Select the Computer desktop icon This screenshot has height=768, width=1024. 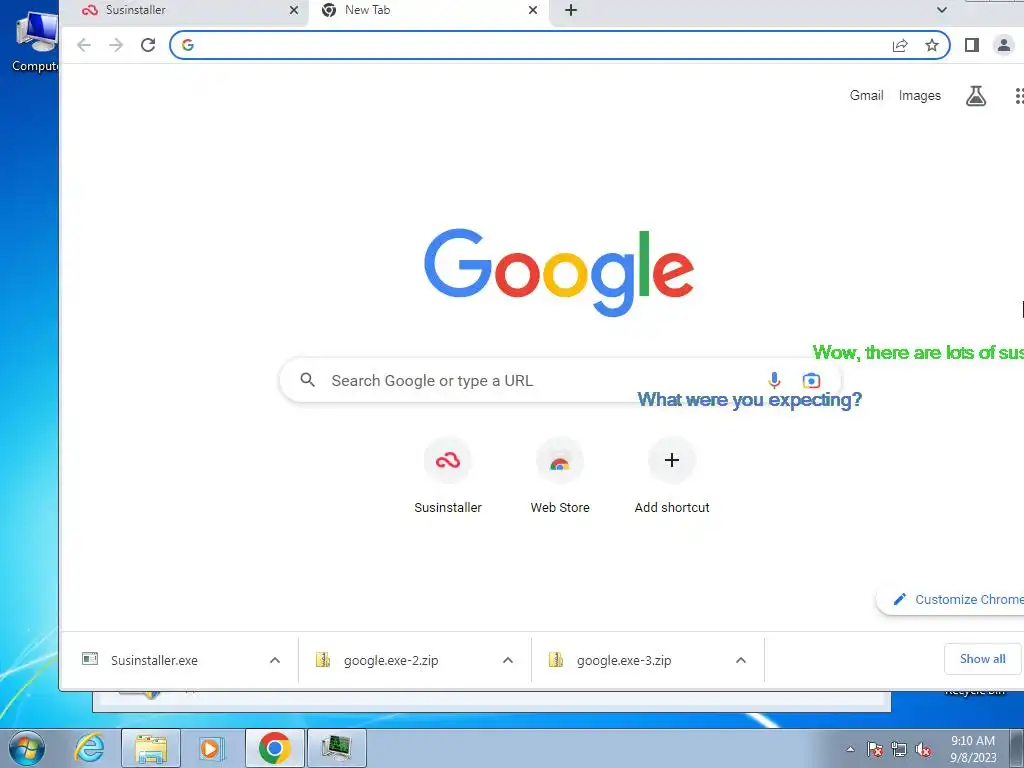tap(37, 40)
